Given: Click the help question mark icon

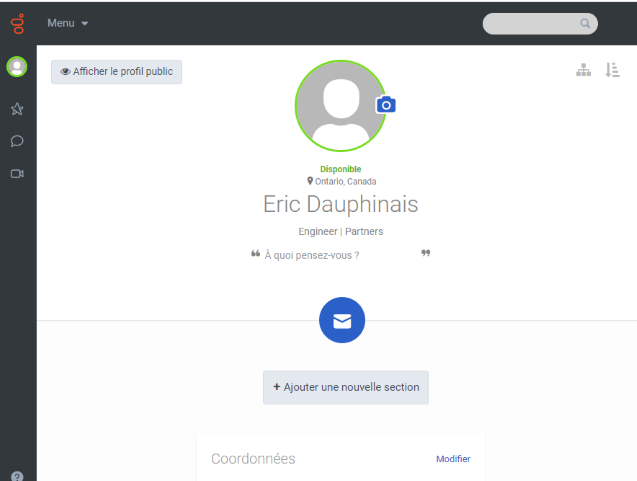Looking at the screenshot, I should [x=17, y=476].
